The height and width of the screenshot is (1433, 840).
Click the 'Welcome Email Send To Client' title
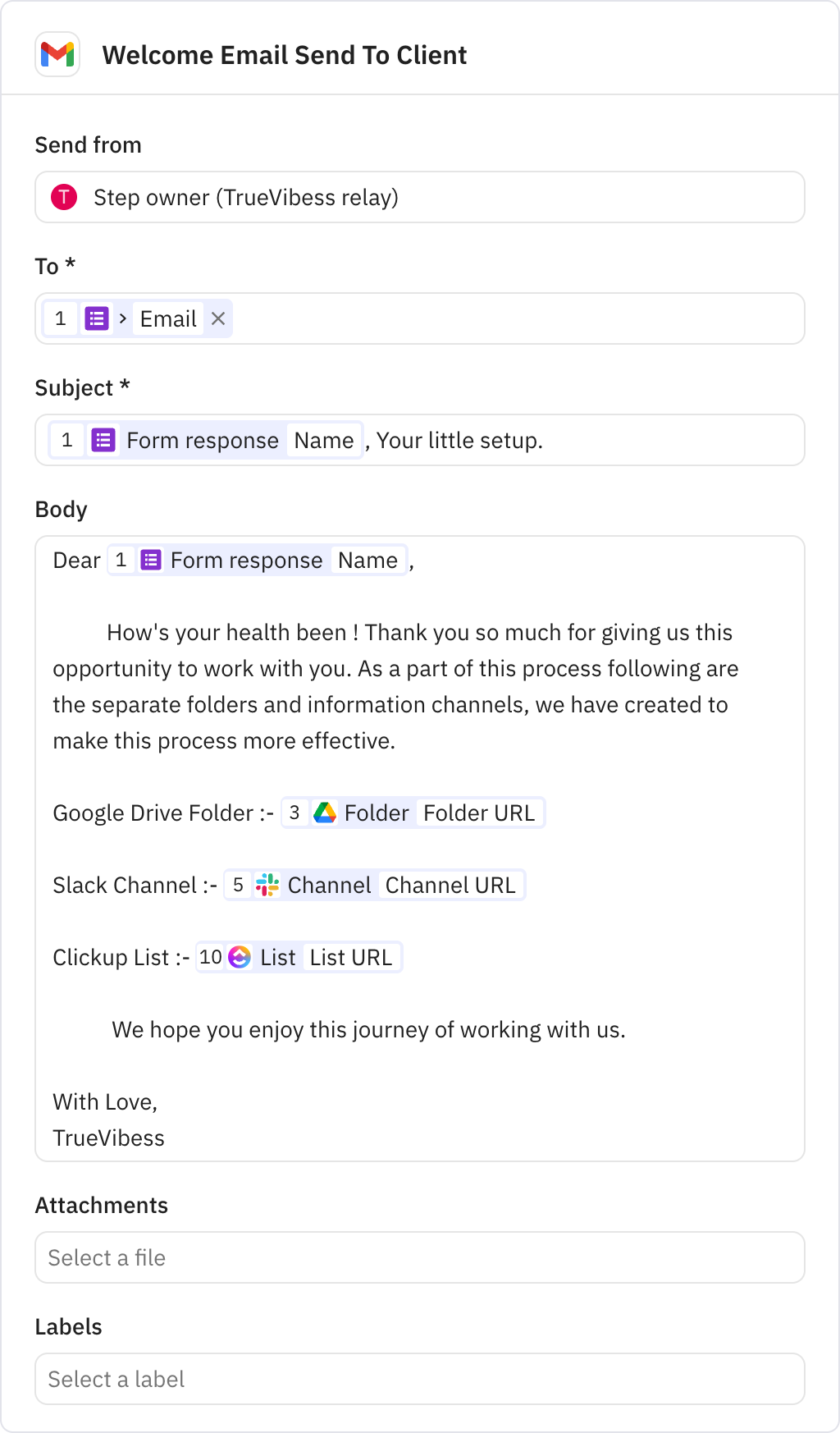click(x=285, y=55)
